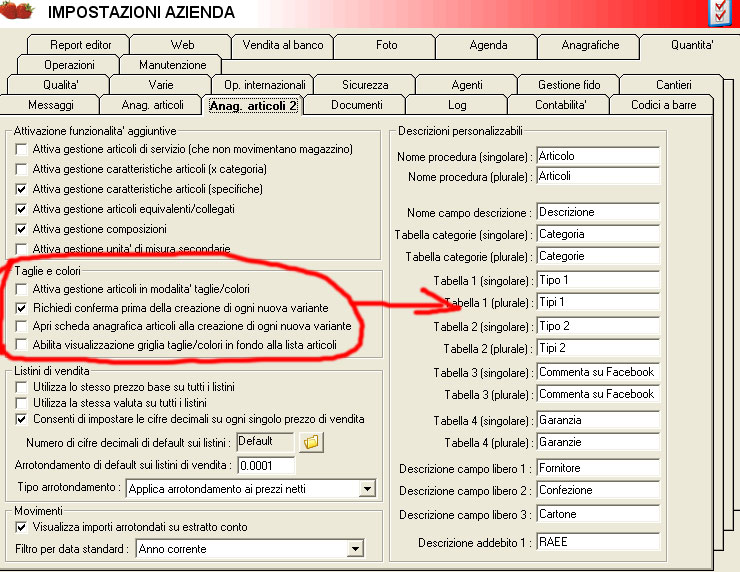
Task: Open the Contabilita' tab
Action: 560,105
